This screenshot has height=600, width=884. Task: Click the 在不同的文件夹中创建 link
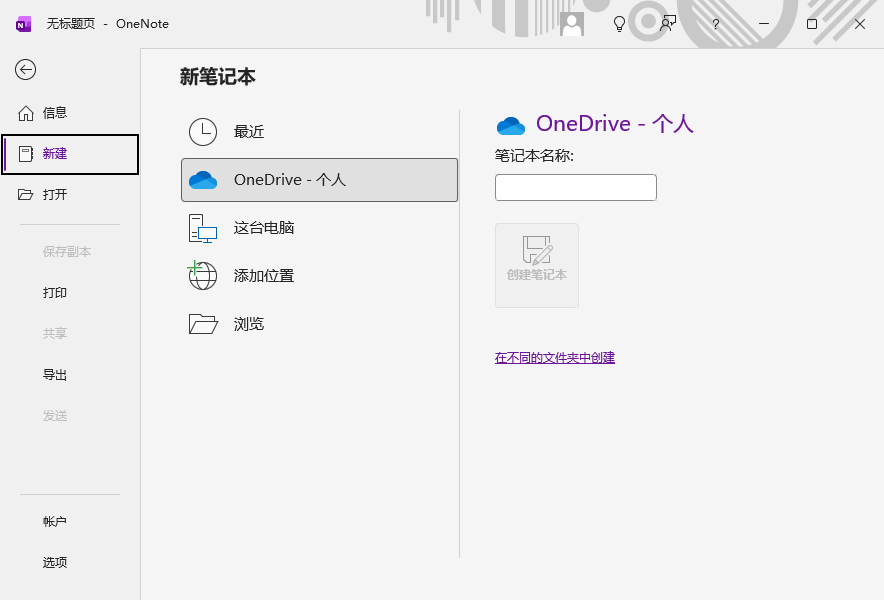pyautogui.click(x=555, y=358)
